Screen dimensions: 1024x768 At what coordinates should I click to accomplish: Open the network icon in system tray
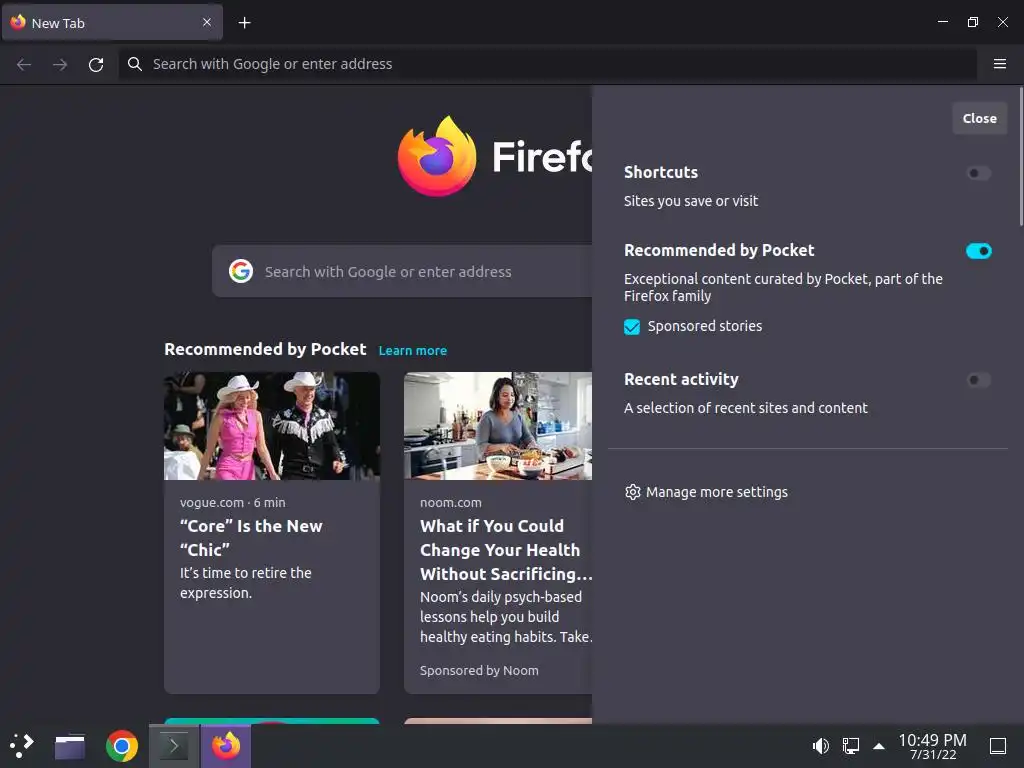pyautogui.click(x=850, y=746)
